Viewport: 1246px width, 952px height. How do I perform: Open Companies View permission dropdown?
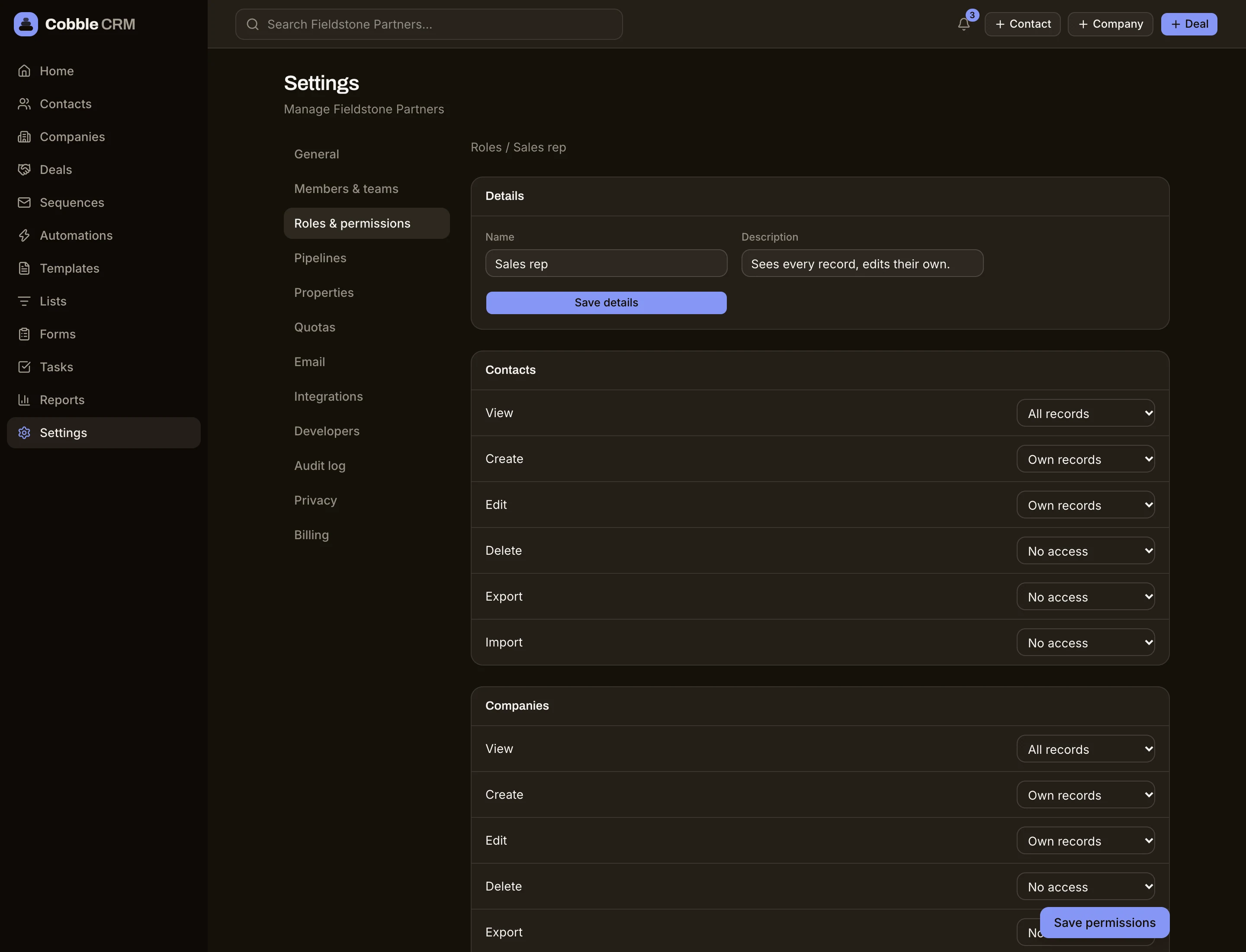coord(1085,749)
